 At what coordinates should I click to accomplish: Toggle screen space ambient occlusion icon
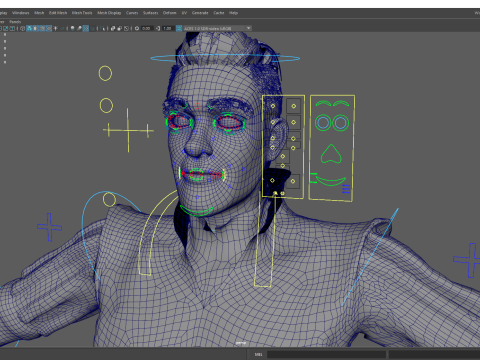[72, 28]
